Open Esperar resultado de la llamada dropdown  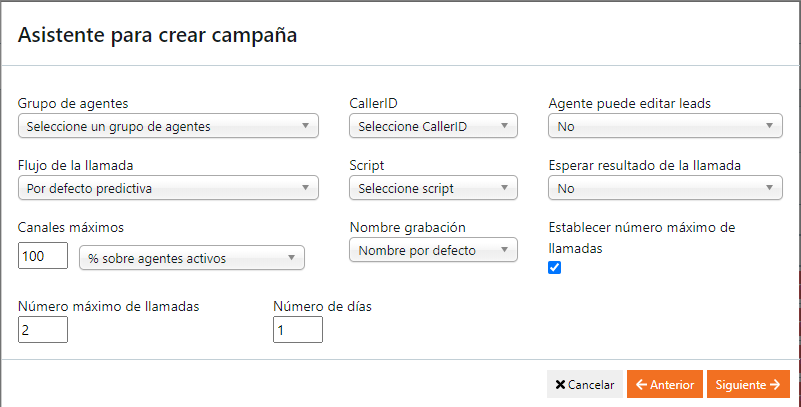[665, 188]
